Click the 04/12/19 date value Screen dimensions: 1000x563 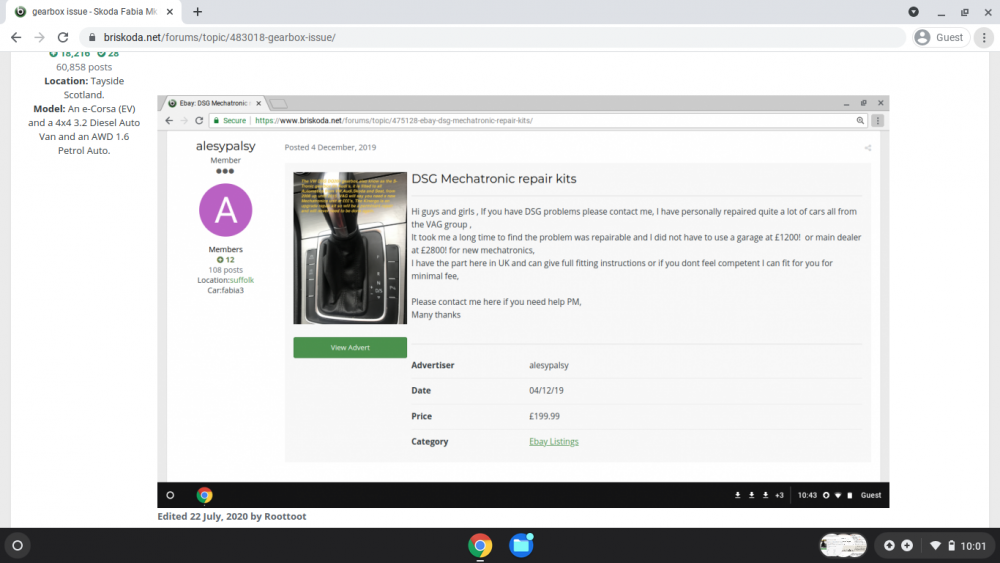tap(546, 390)
